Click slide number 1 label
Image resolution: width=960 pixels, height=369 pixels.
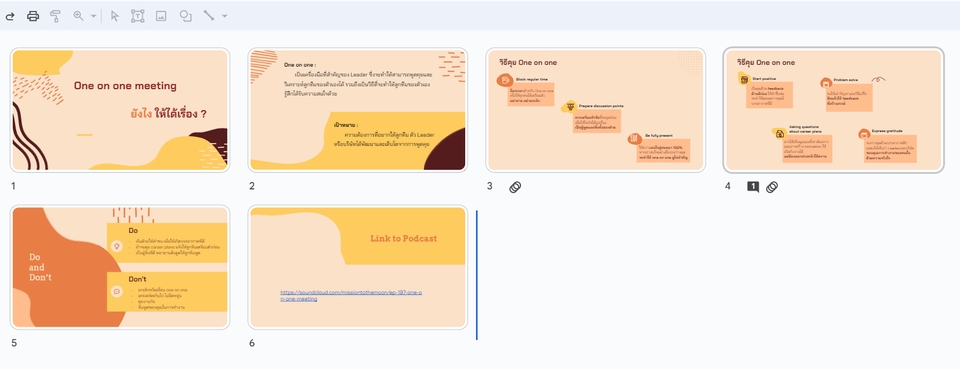tap(13, 186)
